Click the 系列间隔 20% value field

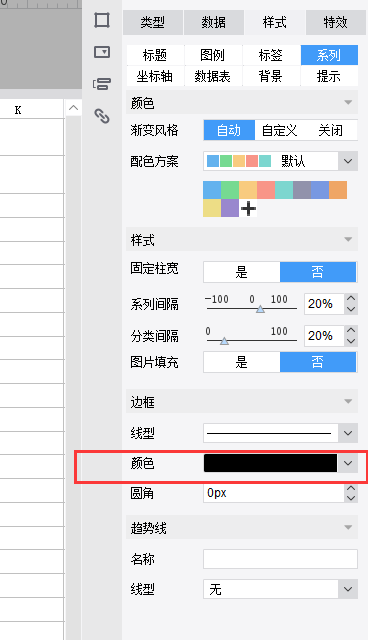[324, 304]
